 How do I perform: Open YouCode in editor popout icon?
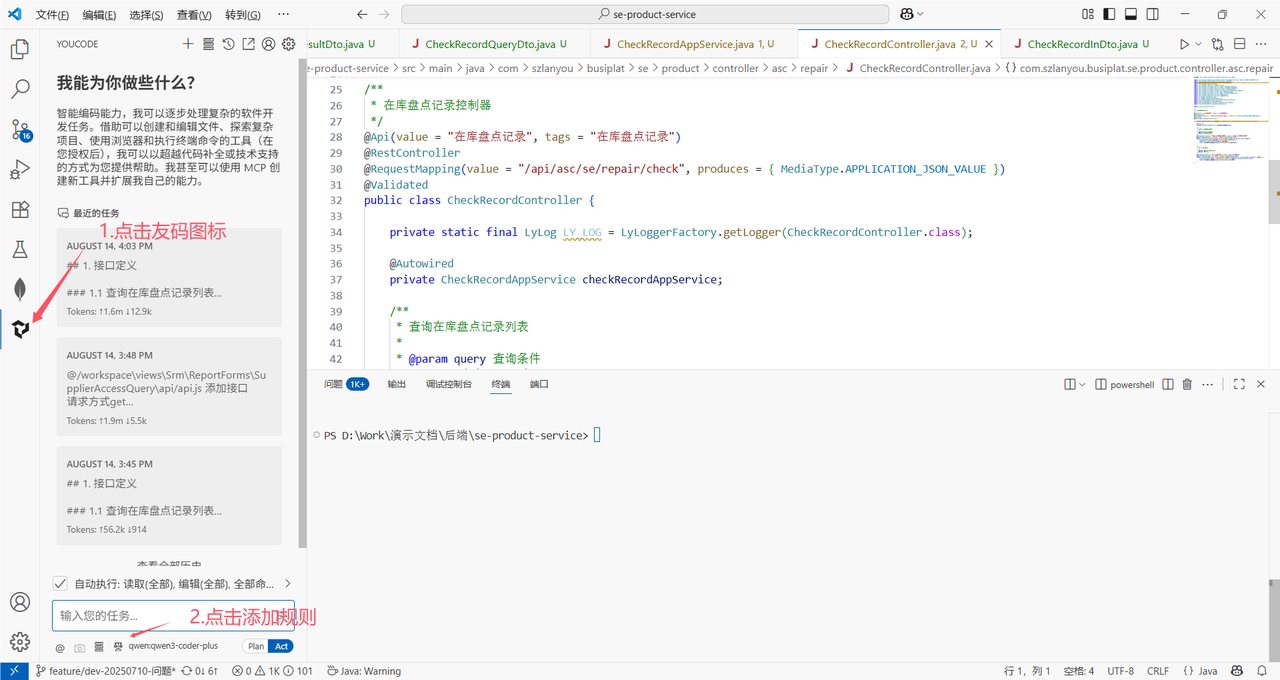(x=248, y=44)
